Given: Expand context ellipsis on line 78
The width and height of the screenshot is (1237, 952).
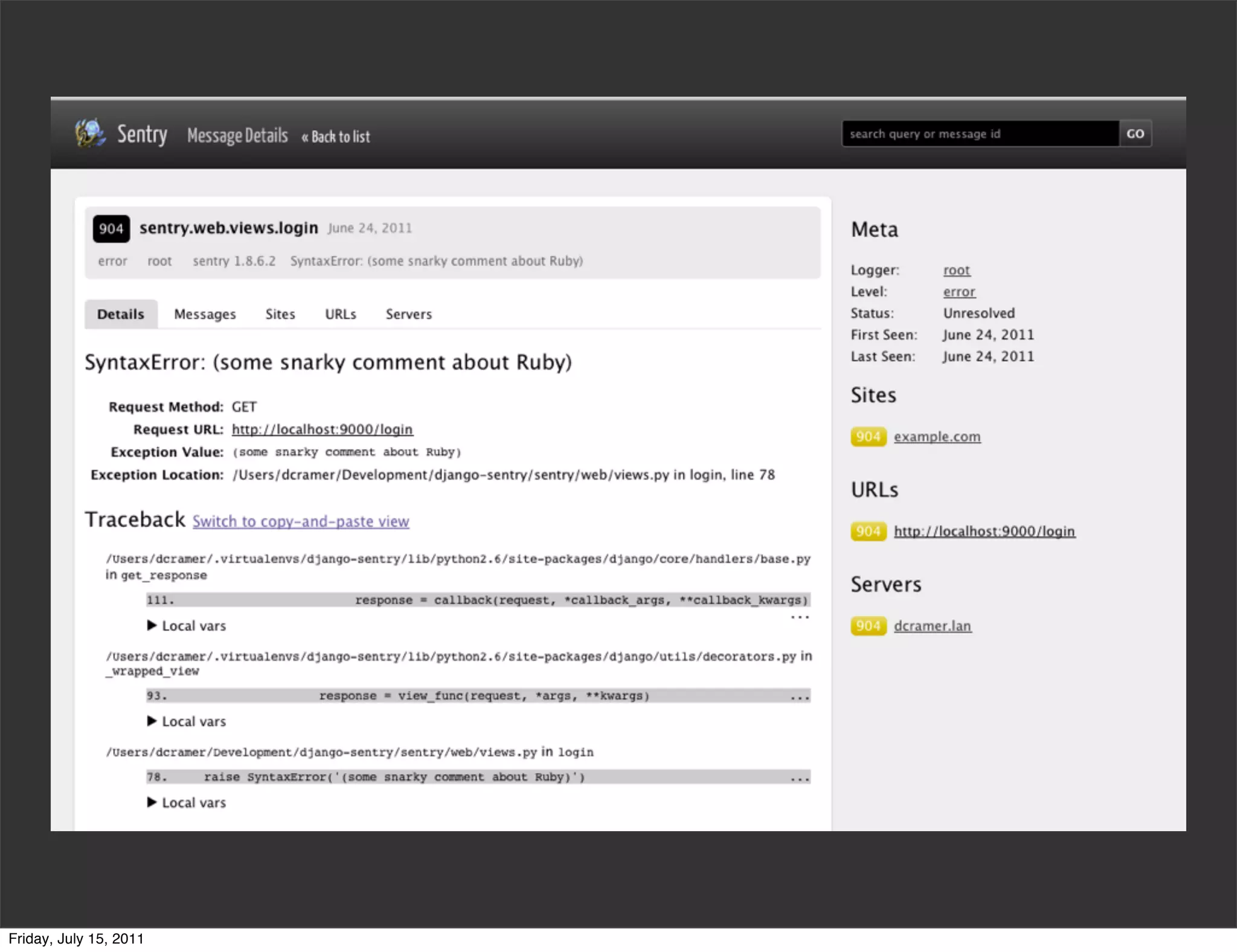Looking at the screenshot, I should point(800,777).
